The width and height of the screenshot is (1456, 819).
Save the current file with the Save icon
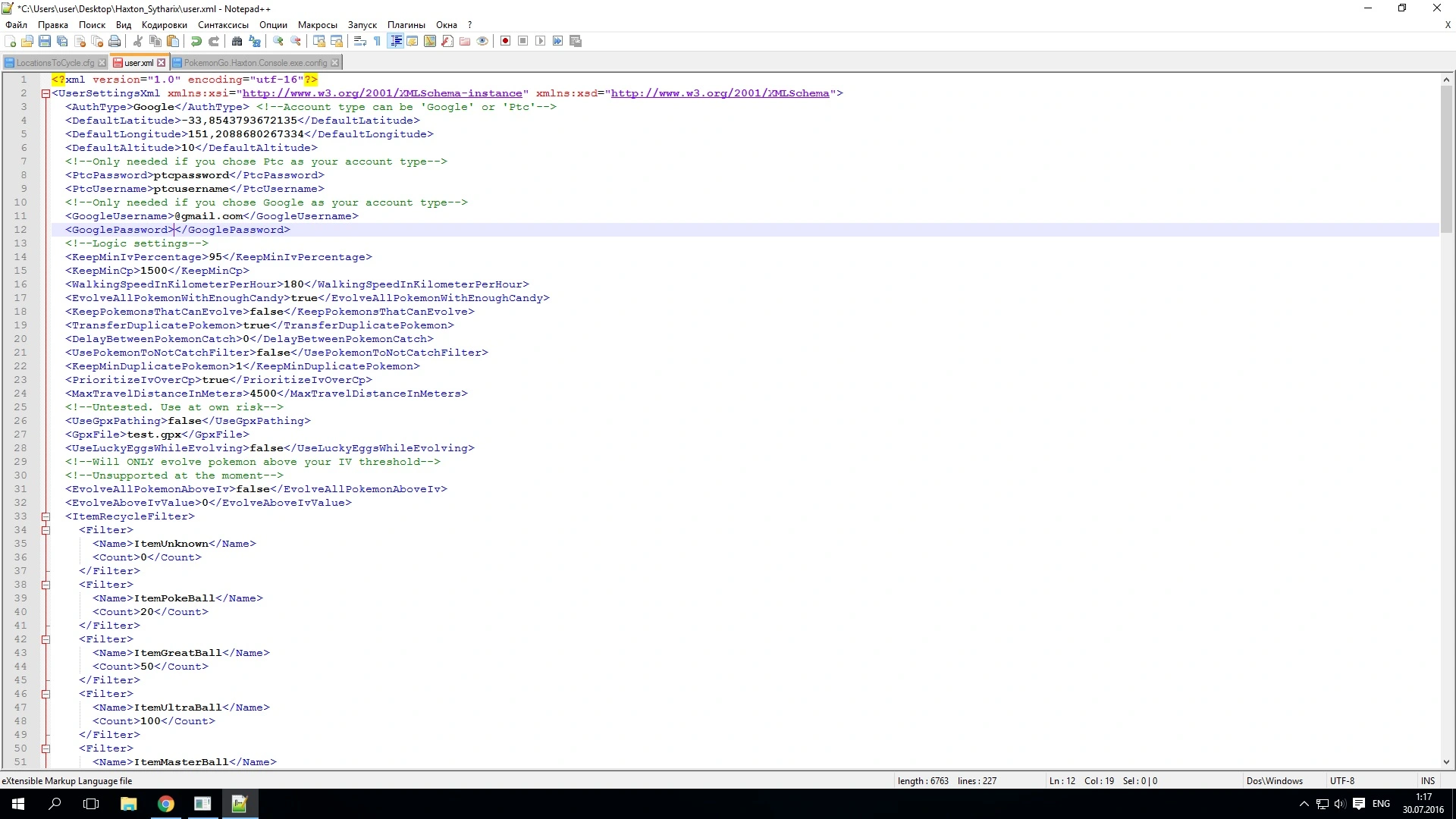click(45, 41)
